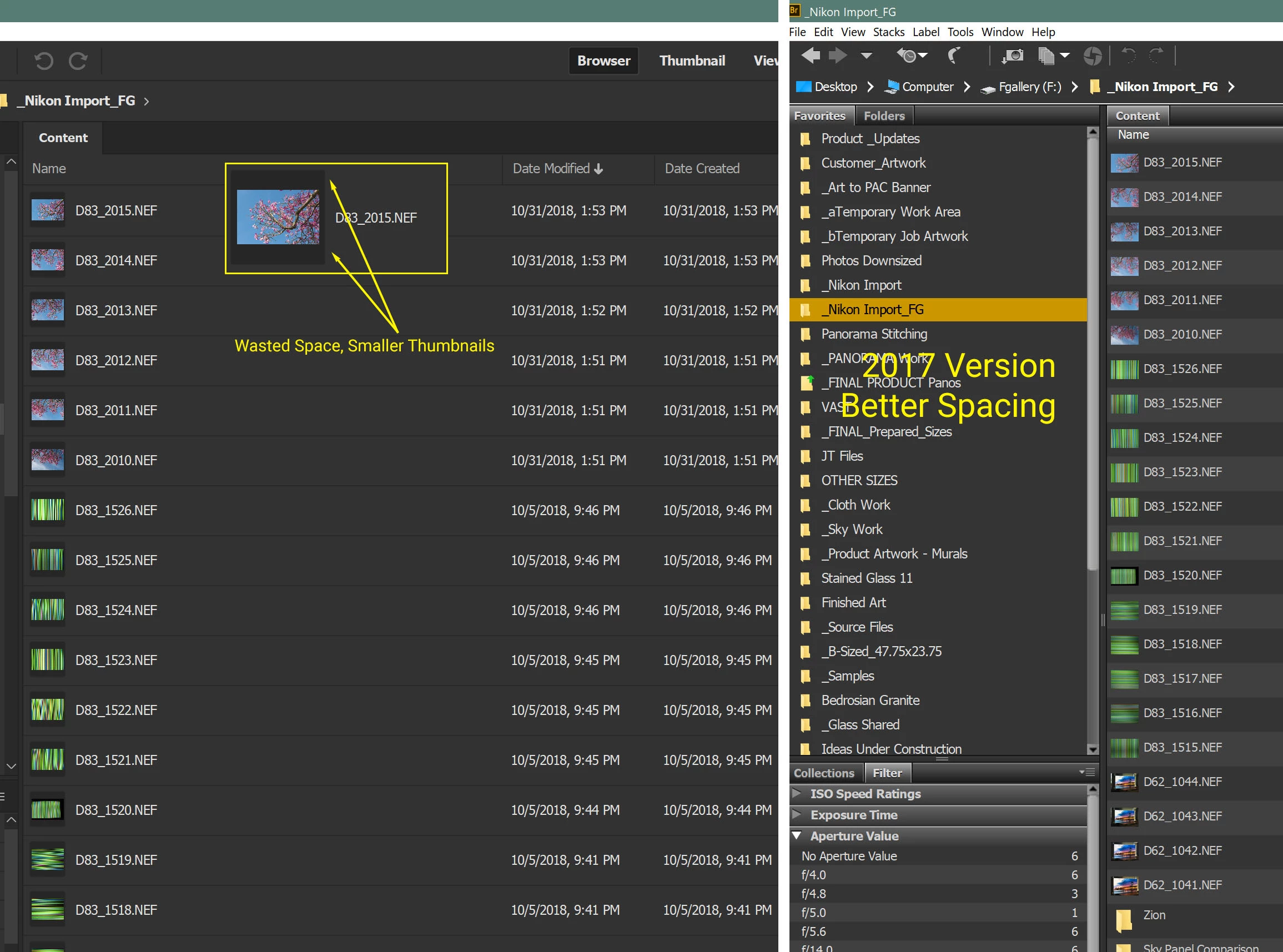This screenshot has height=952, width=1283.
Task: Toggle the f/5.6 aperture filter
Action: click(813, 931)
